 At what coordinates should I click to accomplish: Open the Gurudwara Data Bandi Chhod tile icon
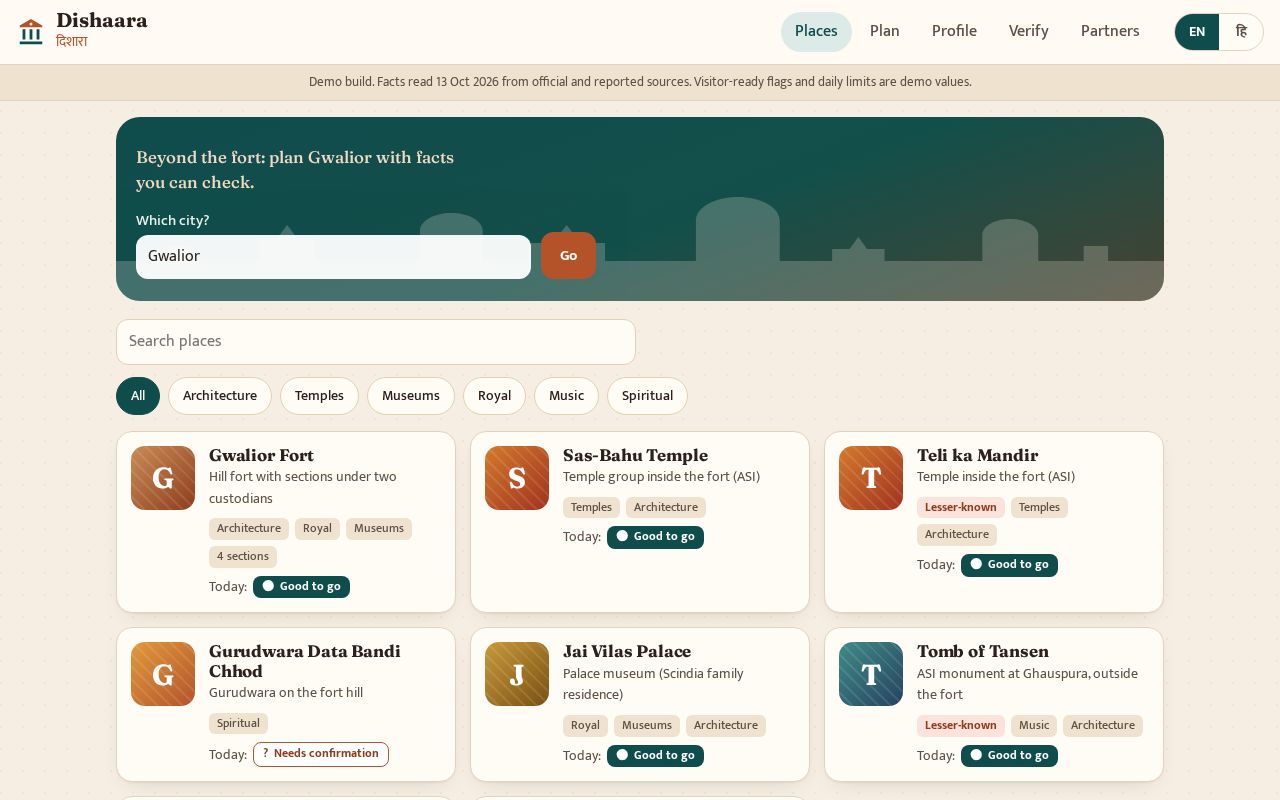[x=163, y=674]
